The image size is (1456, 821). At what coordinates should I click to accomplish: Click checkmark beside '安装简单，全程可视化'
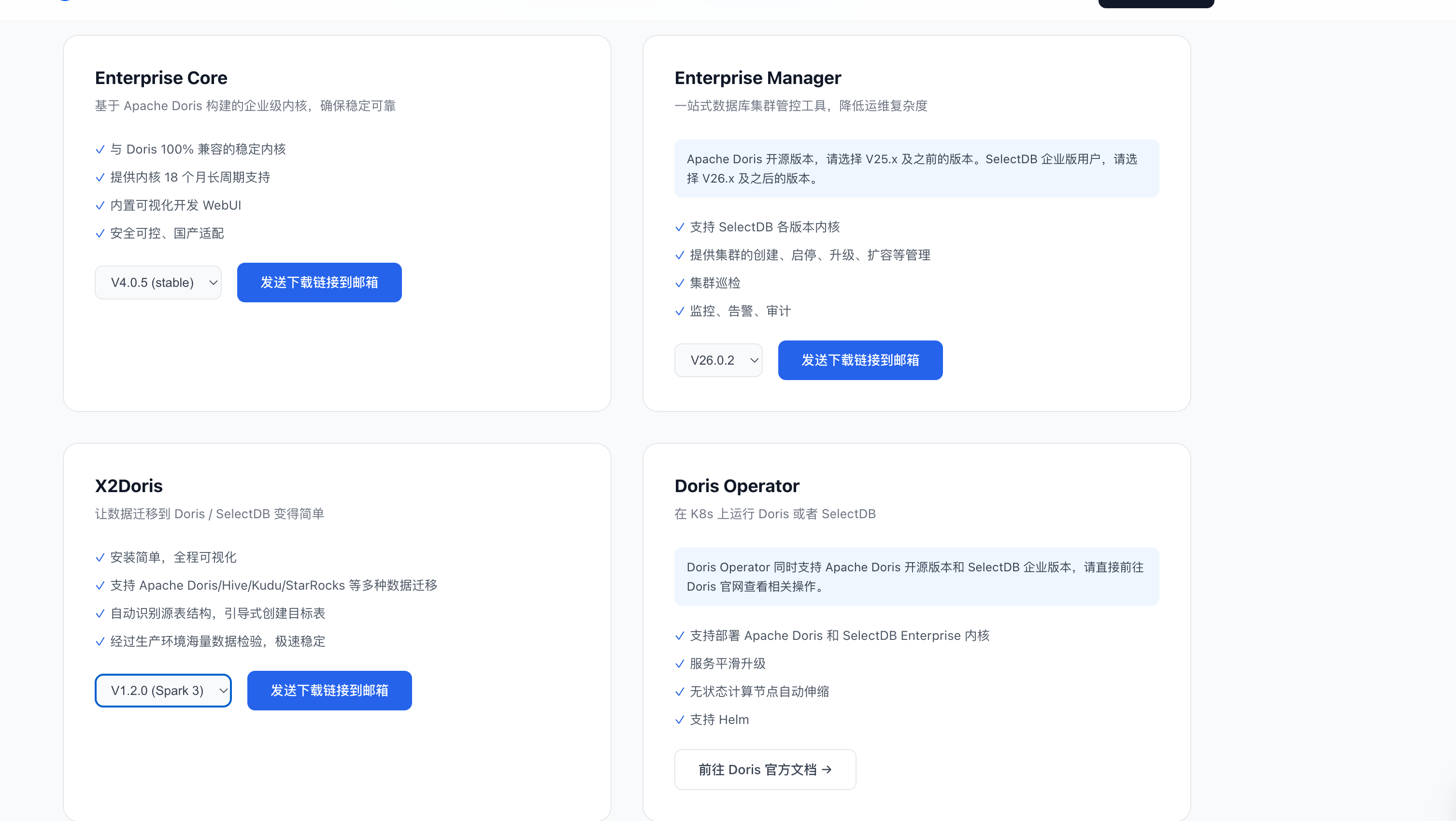100,557
